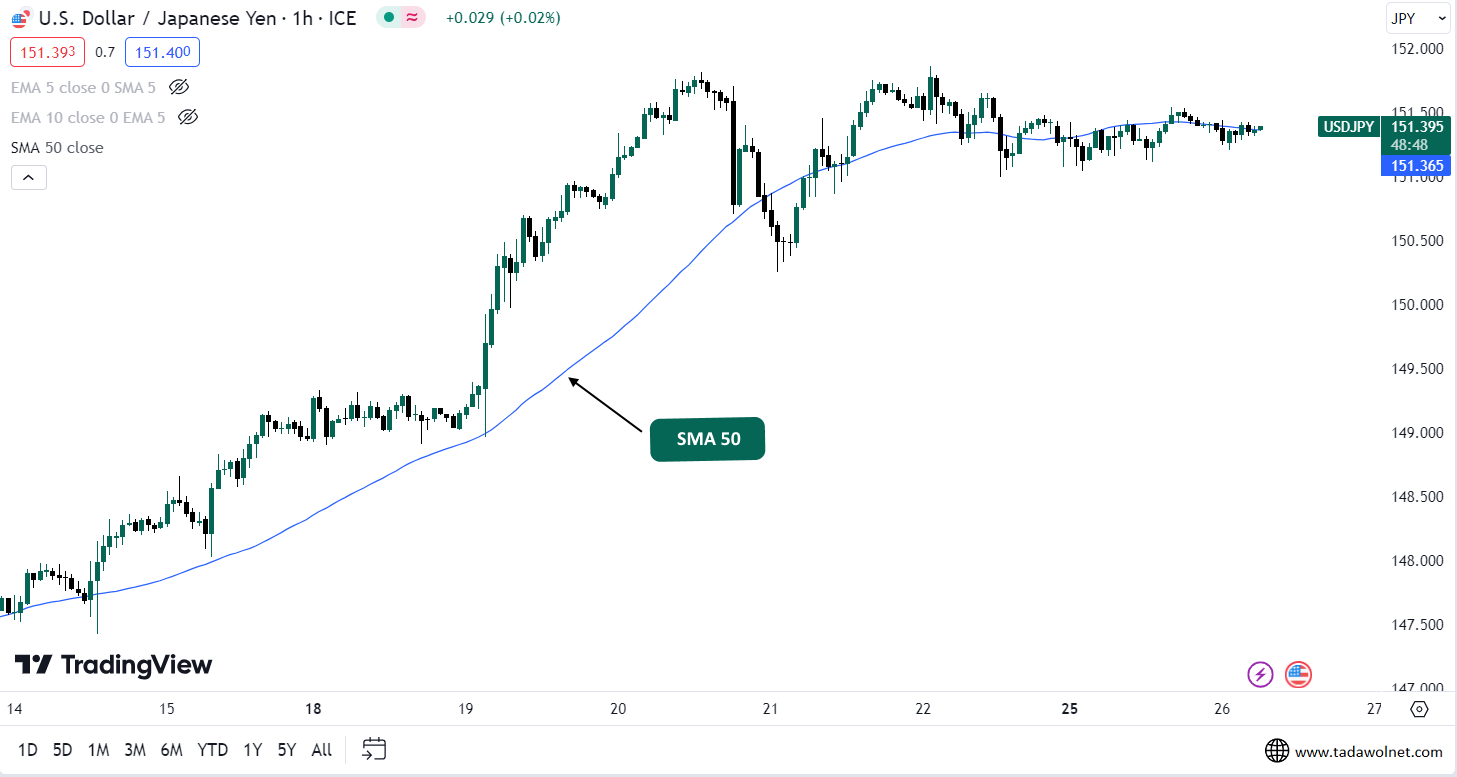Click the spread value 0.7

pos(104,52)
